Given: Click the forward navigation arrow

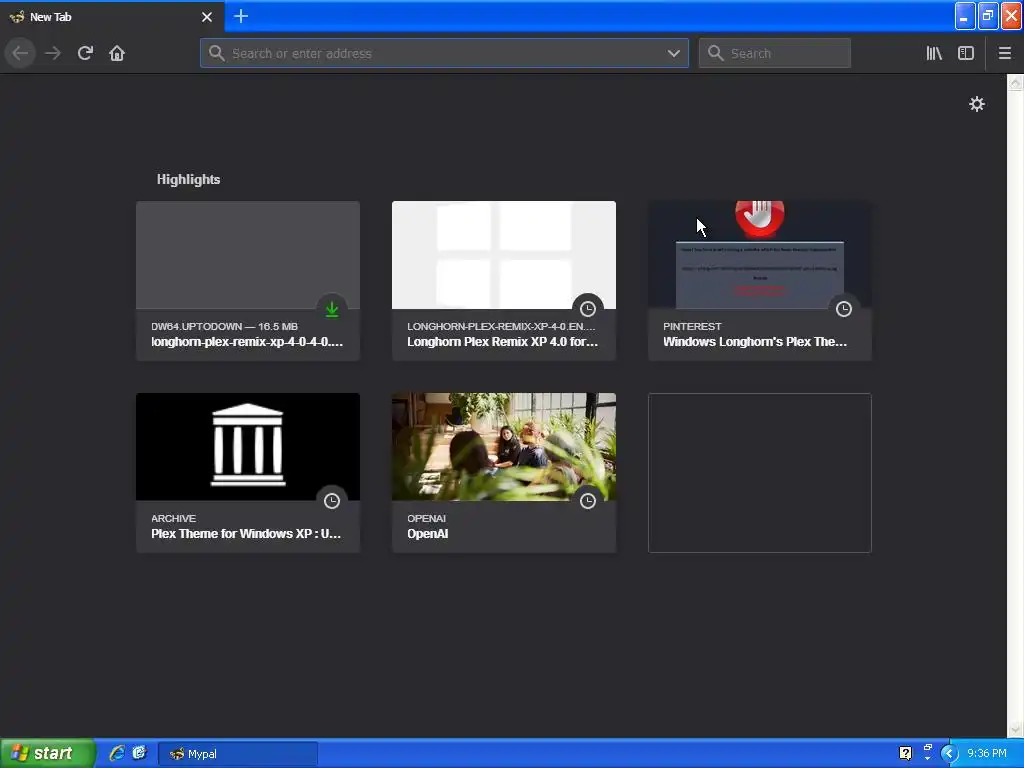Looking at the screenshot, I should click(x=53, y=53).
